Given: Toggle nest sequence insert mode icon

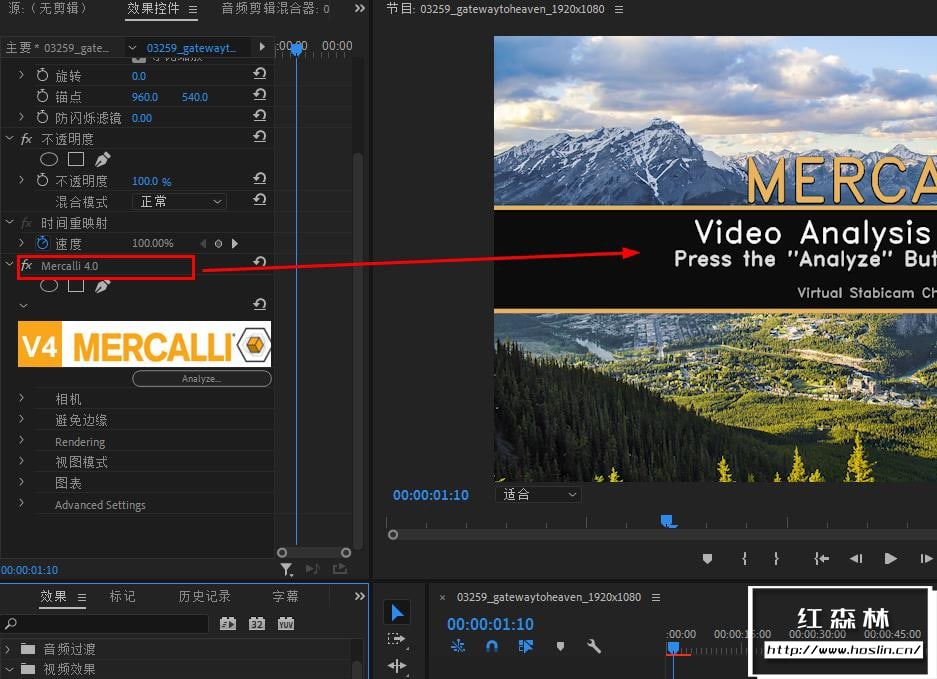Looking at the screenshot, I should tap(458, 646).
